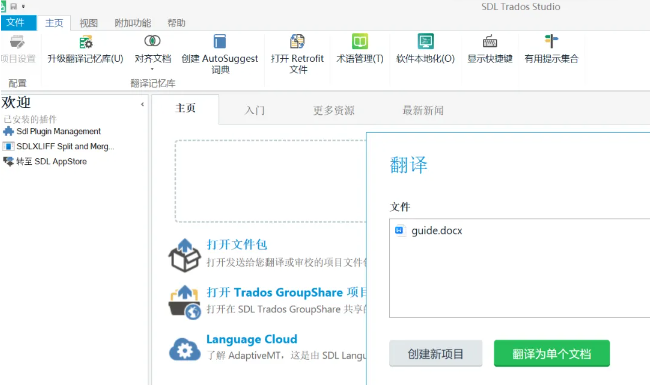Open SDLXLIFF Split and Merge plugin
Viewport: 654px width, 385px height.
pos(65,146)
